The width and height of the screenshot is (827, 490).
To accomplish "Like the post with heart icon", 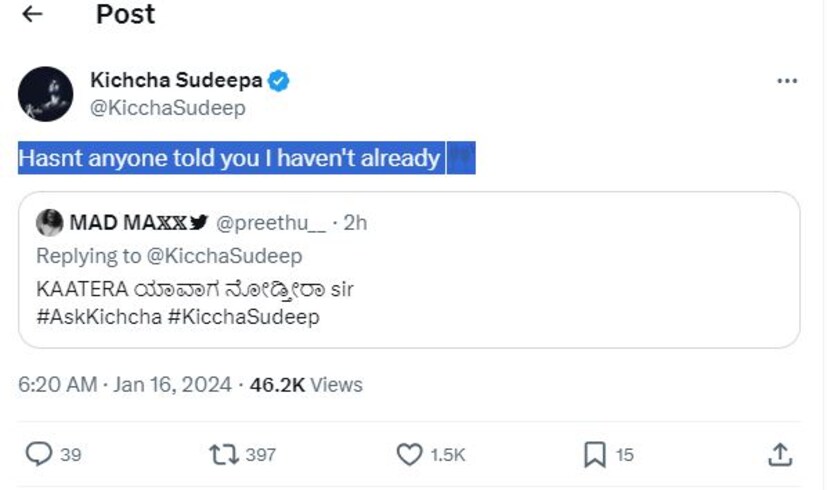I will (410, 455).
